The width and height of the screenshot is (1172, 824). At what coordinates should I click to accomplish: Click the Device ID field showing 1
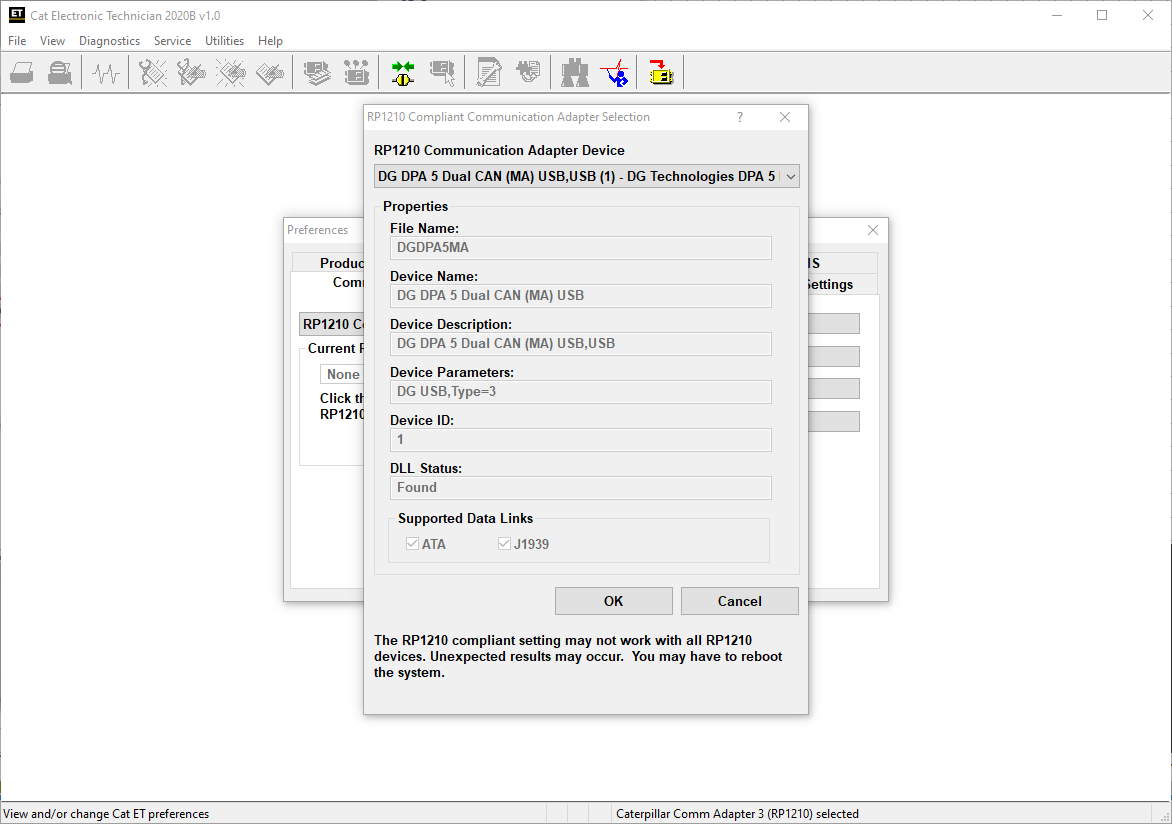[581, 439]
